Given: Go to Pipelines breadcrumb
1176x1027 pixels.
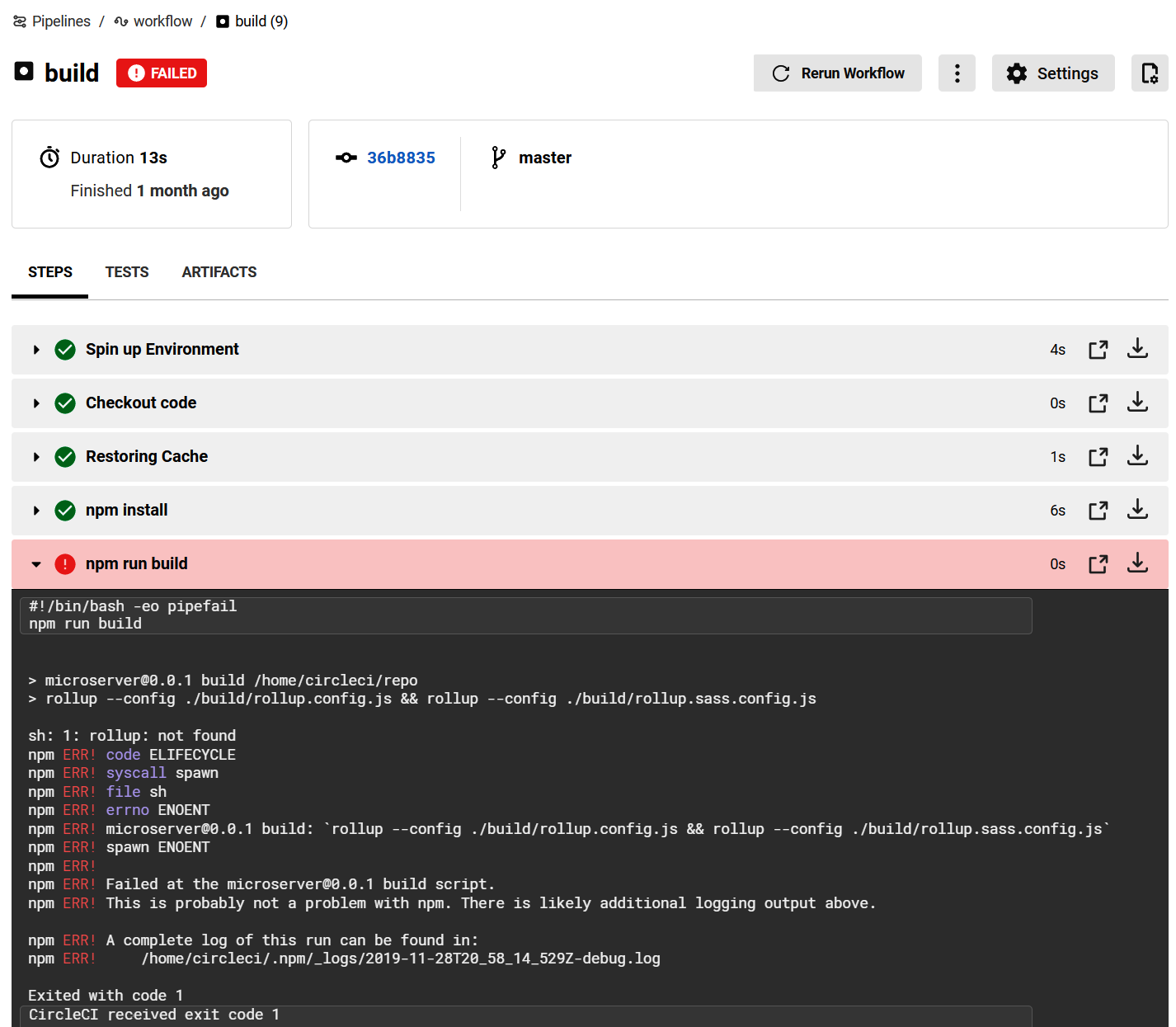Looking at the screenshot, I should (x=60, y=21).
